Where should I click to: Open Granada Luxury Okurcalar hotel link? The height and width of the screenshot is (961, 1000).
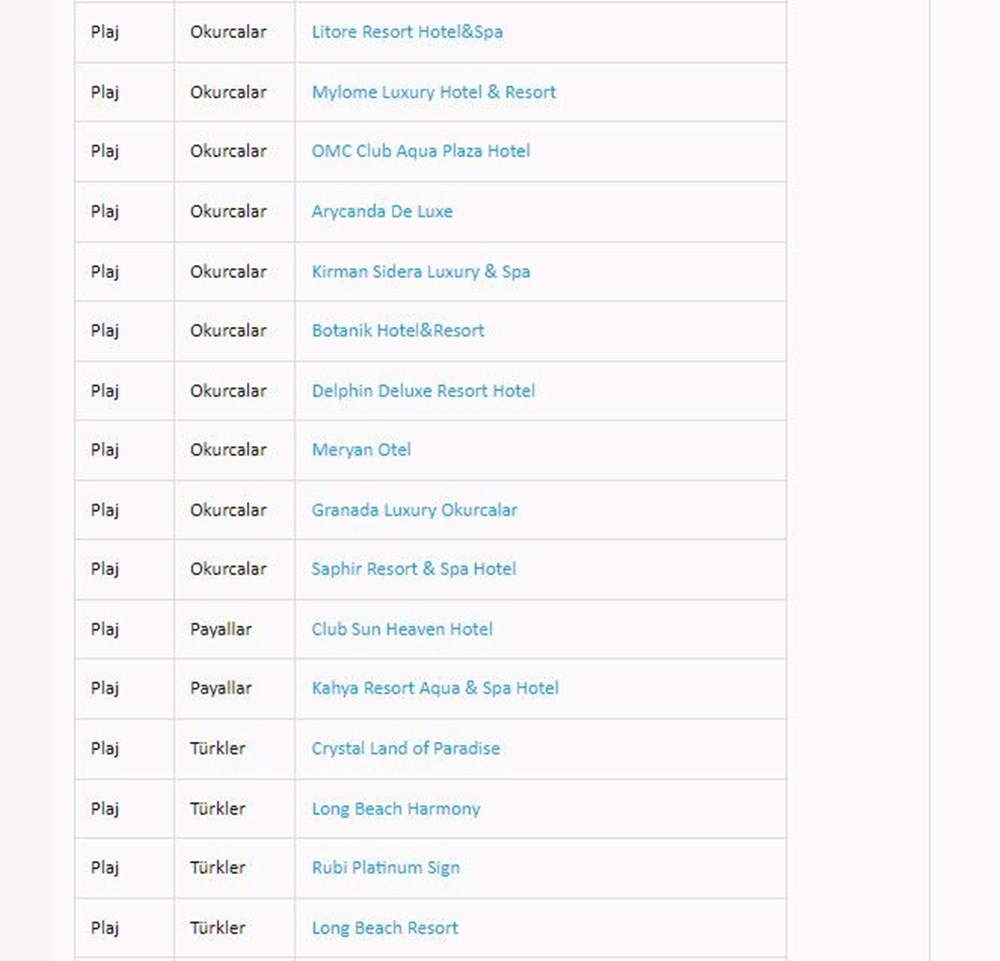[414, 509]
